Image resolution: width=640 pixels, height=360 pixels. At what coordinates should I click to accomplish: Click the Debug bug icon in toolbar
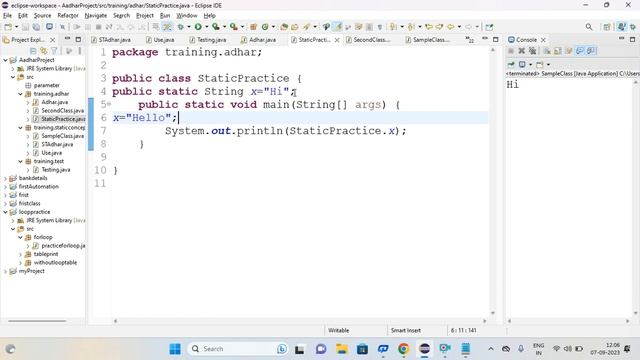[180, 27]
